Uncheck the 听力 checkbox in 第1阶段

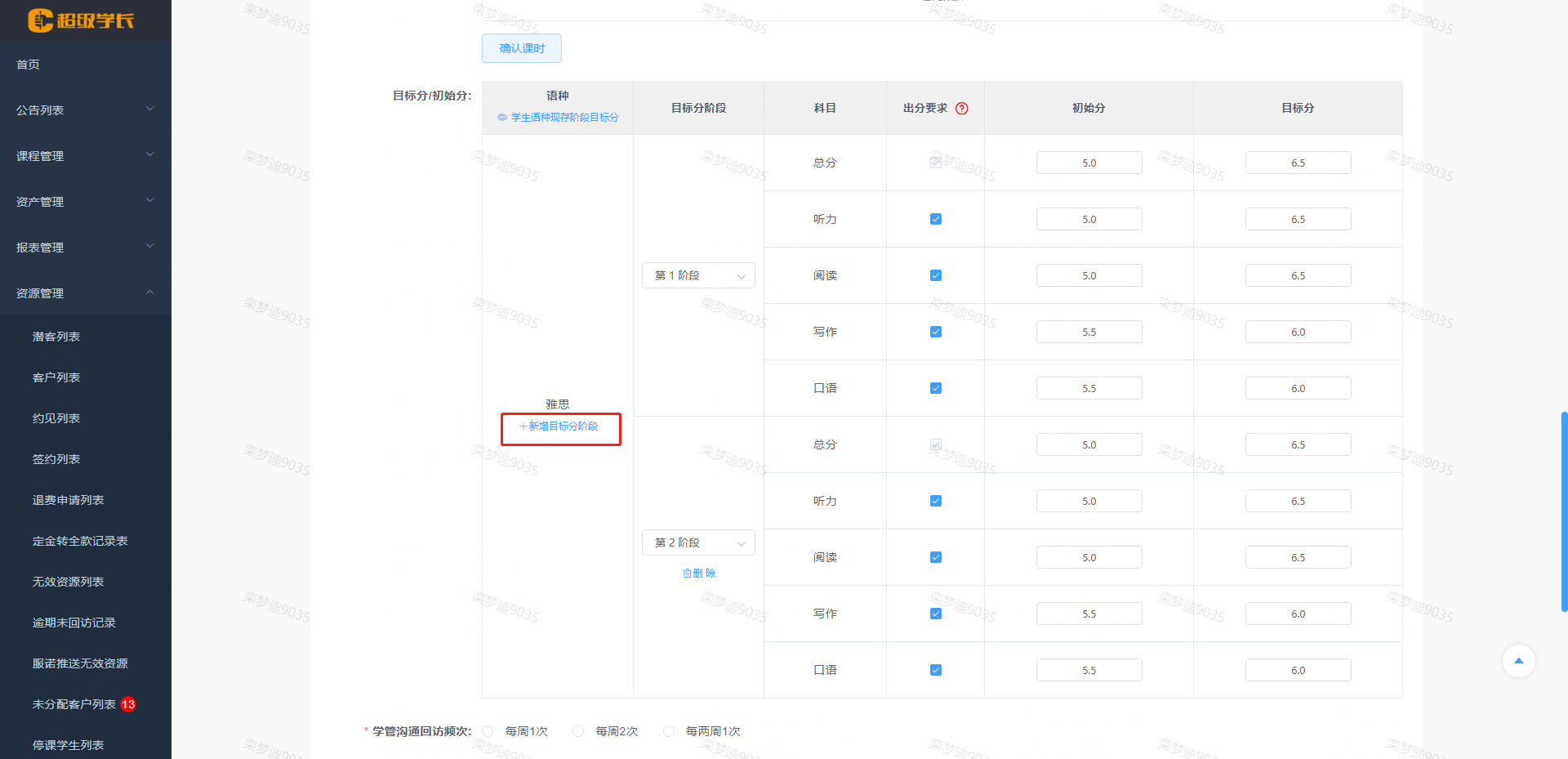click(935, 218)
